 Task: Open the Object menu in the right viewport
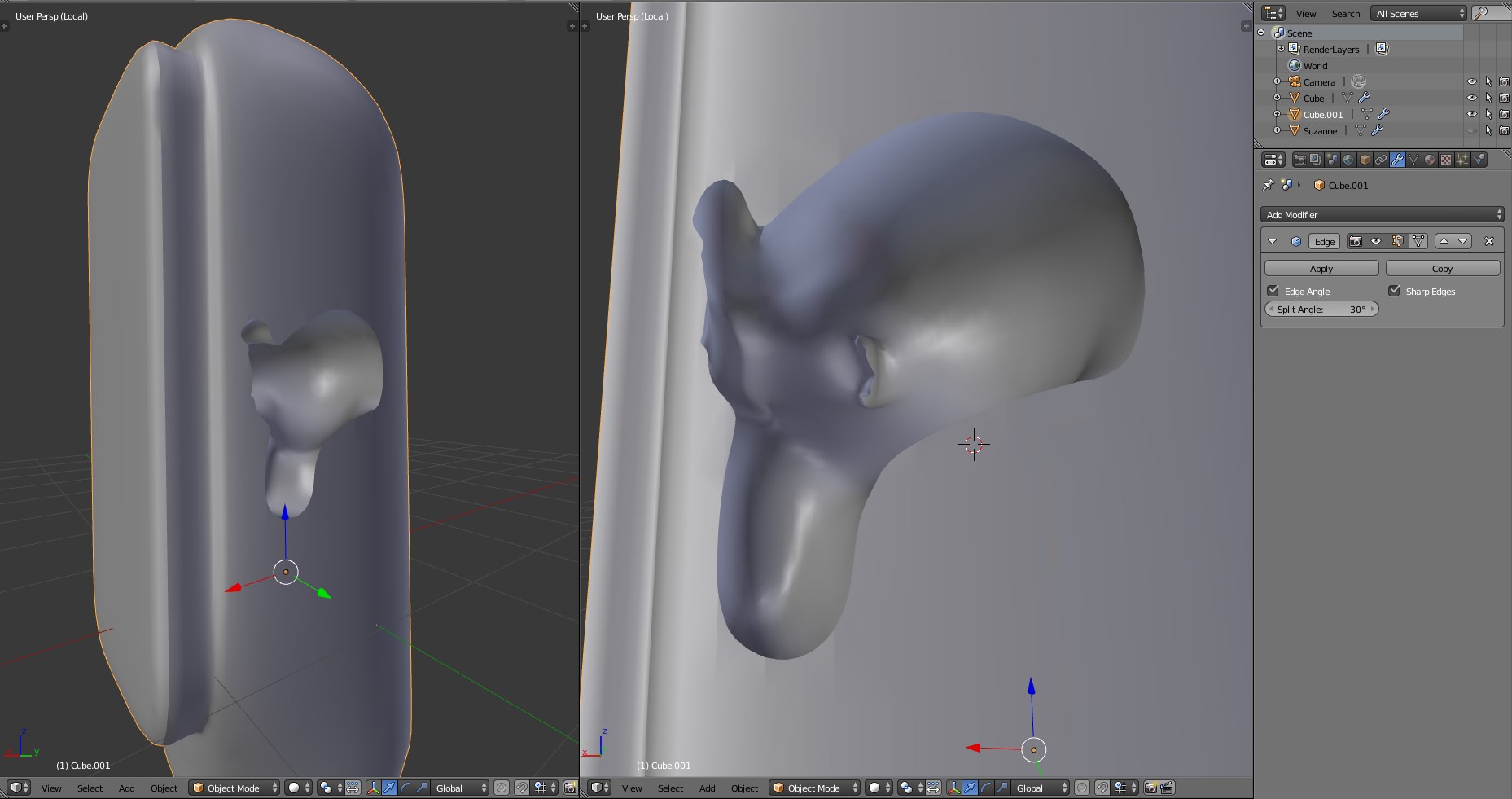tap(744, 788)
